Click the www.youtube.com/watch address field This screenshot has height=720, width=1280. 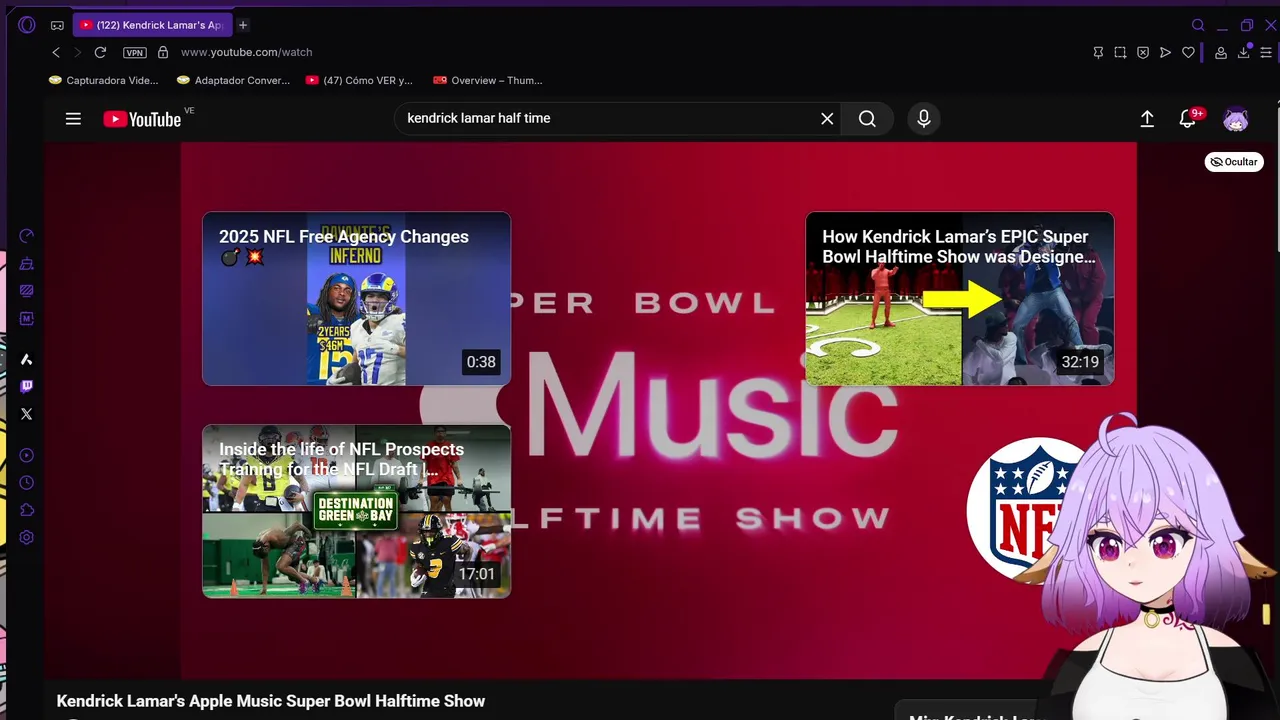(x=246, y=52)
